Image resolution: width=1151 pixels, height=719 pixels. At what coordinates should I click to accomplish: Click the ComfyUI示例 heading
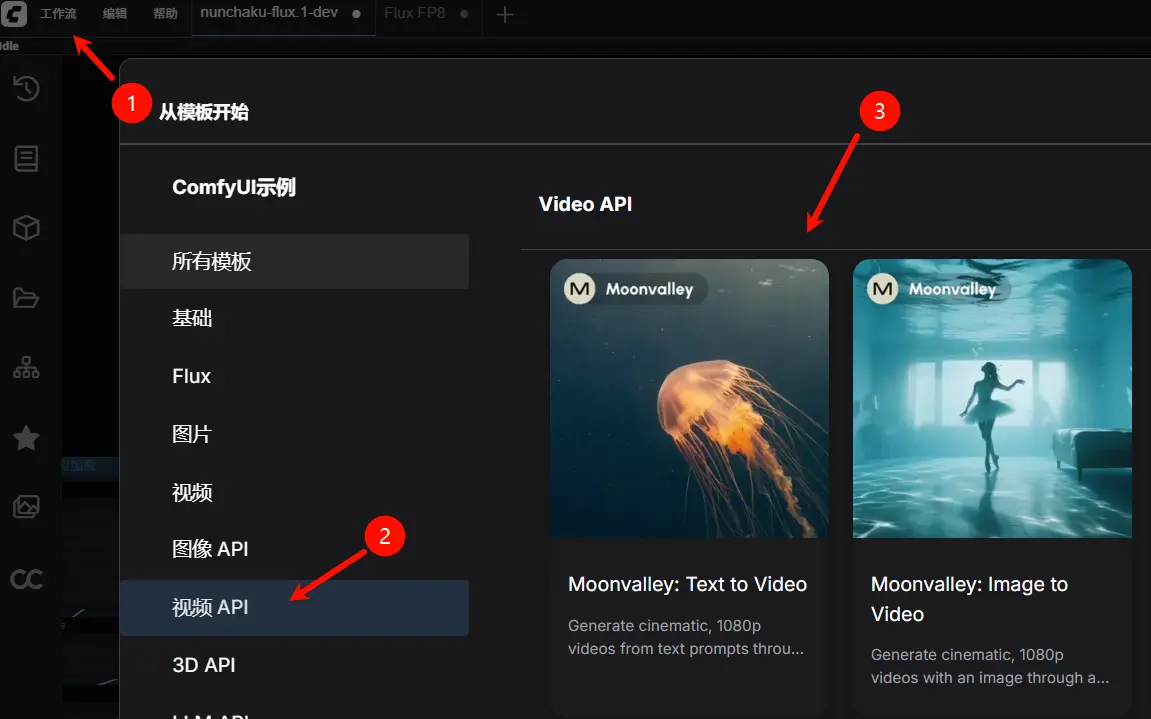(x=233, y=187)
